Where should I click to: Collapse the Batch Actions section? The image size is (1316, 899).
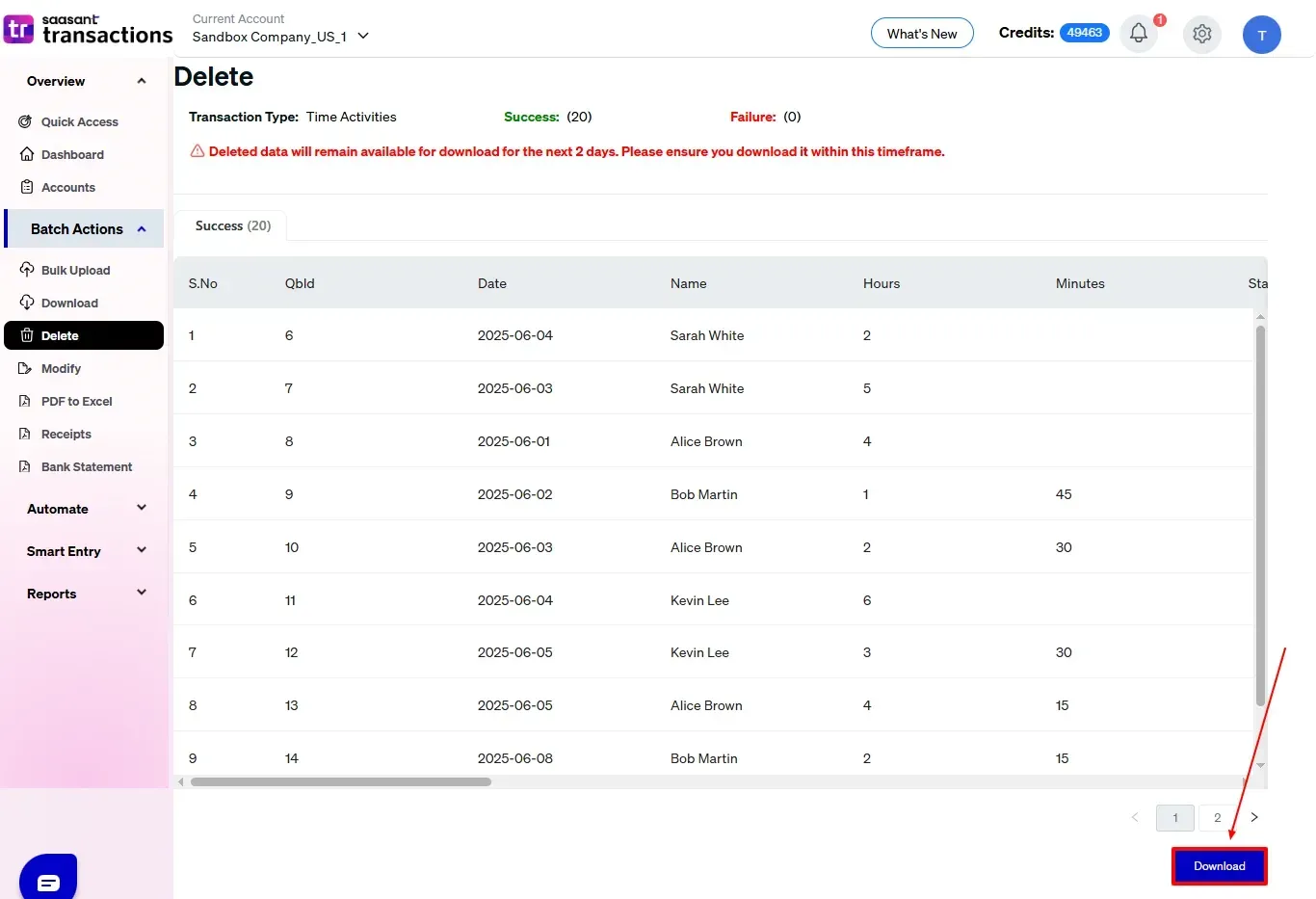tap(142, 229)
